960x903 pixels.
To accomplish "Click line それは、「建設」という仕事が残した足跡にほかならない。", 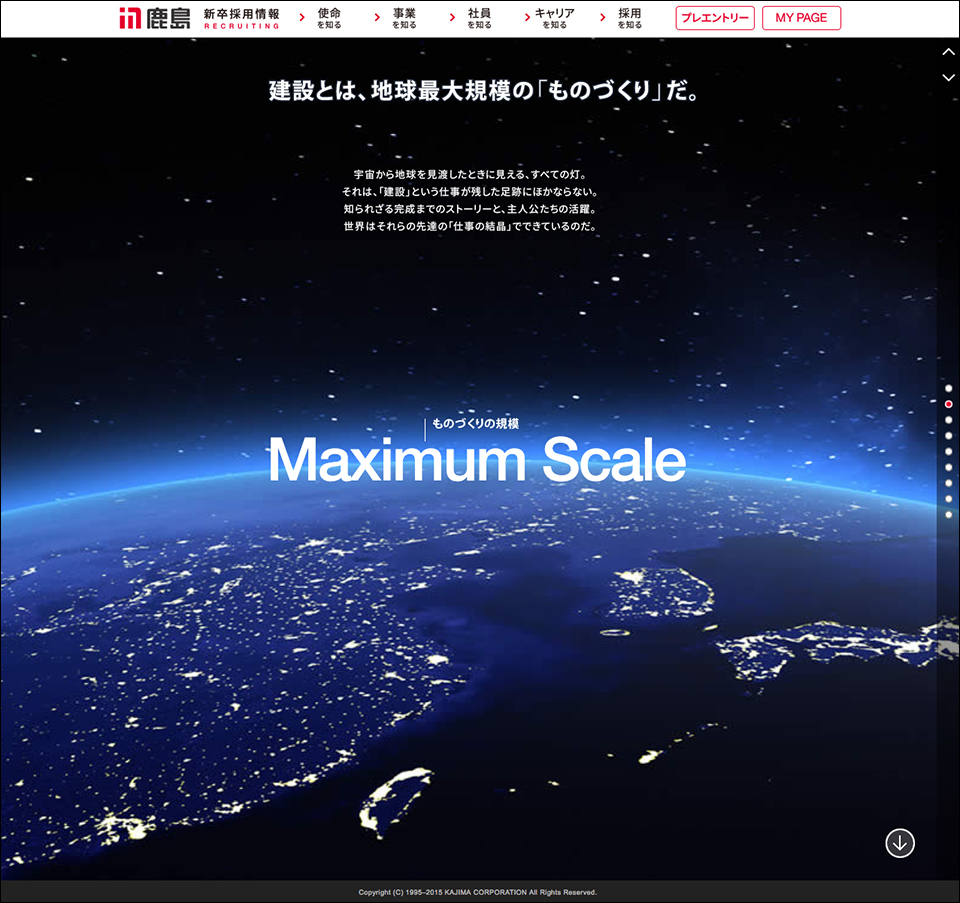I will (x=470, y=192).
